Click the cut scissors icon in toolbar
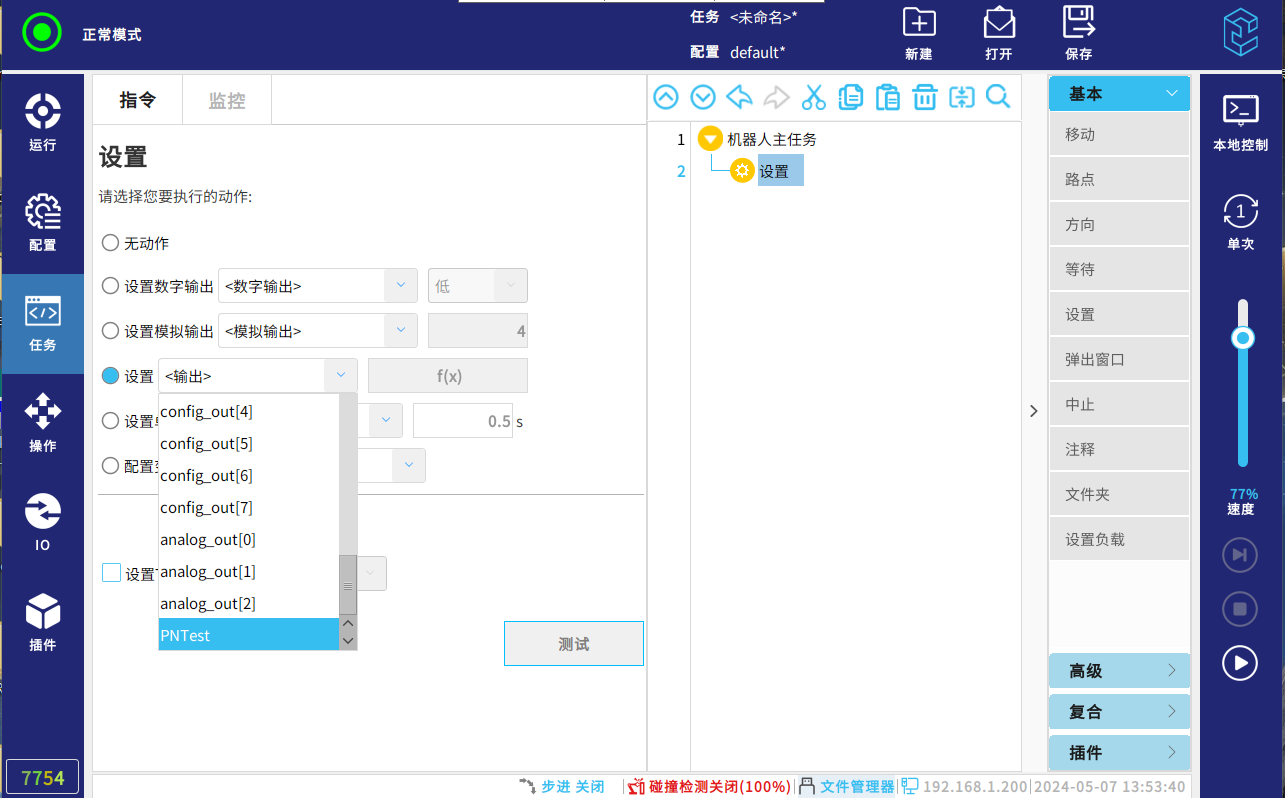Viewport: 1285px width, 798px height. (x=814, y=97)
